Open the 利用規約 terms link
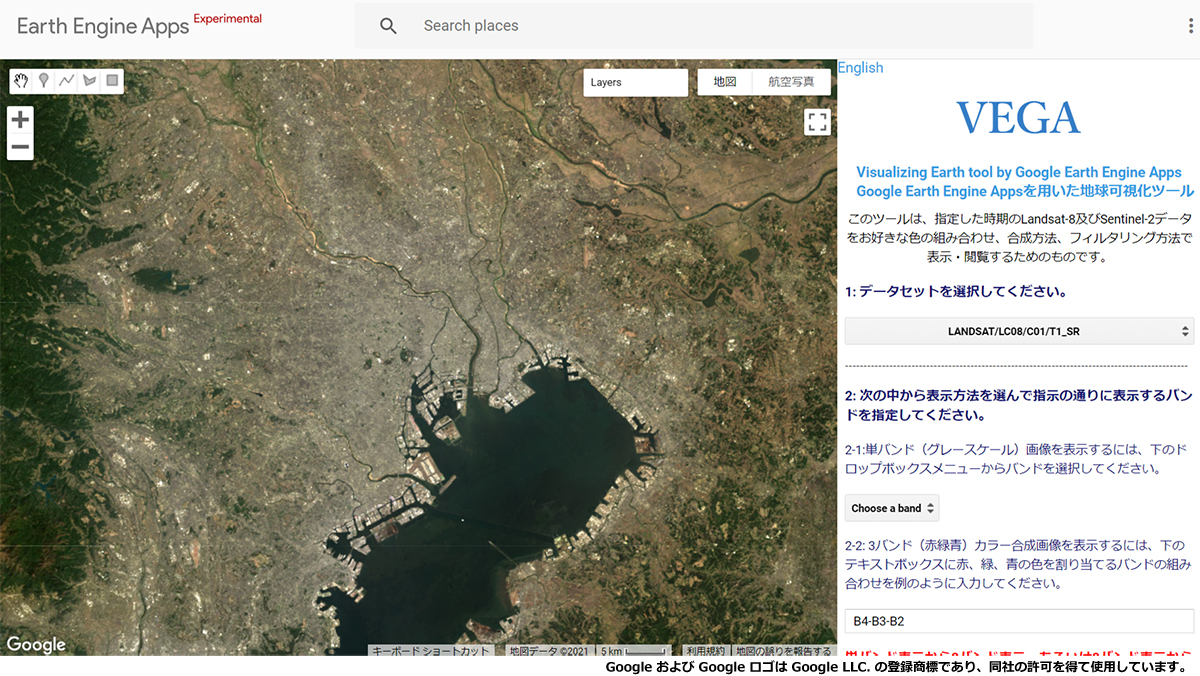The width and height of the screenshot is (1200, 676). (x=707, y=650)
